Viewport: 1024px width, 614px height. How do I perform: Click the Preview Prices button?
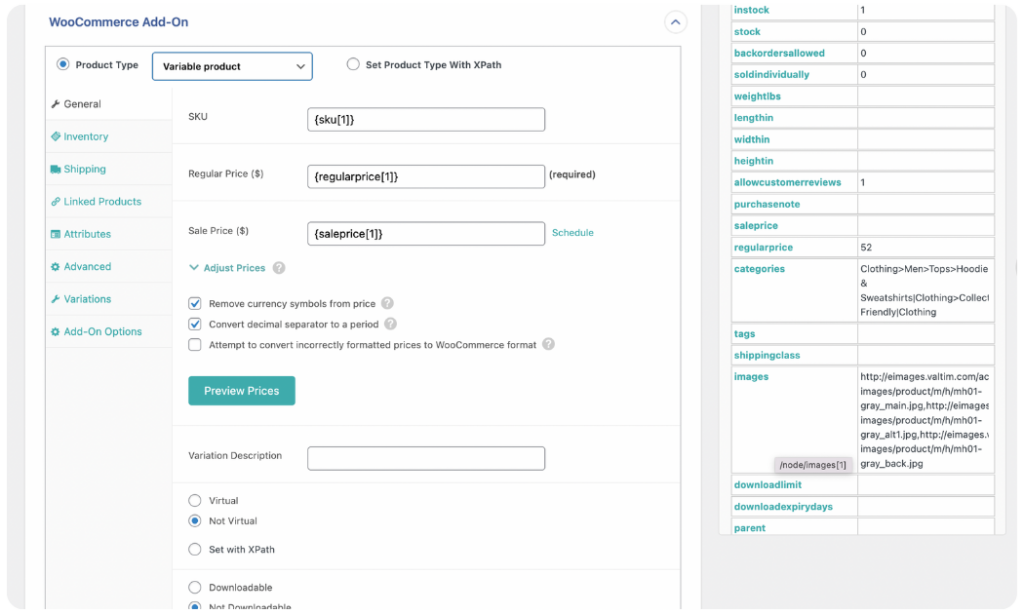[242, 391]
